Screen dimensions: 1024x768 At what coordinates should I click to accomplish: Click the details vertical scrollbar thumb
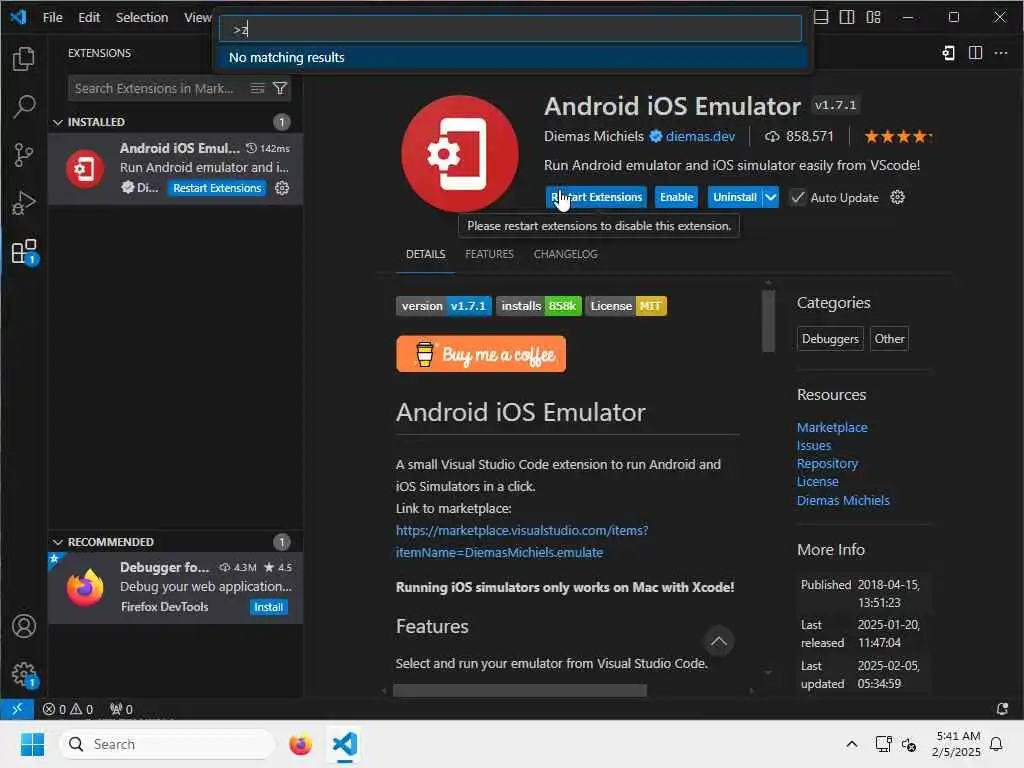click(x=768, y=321)
